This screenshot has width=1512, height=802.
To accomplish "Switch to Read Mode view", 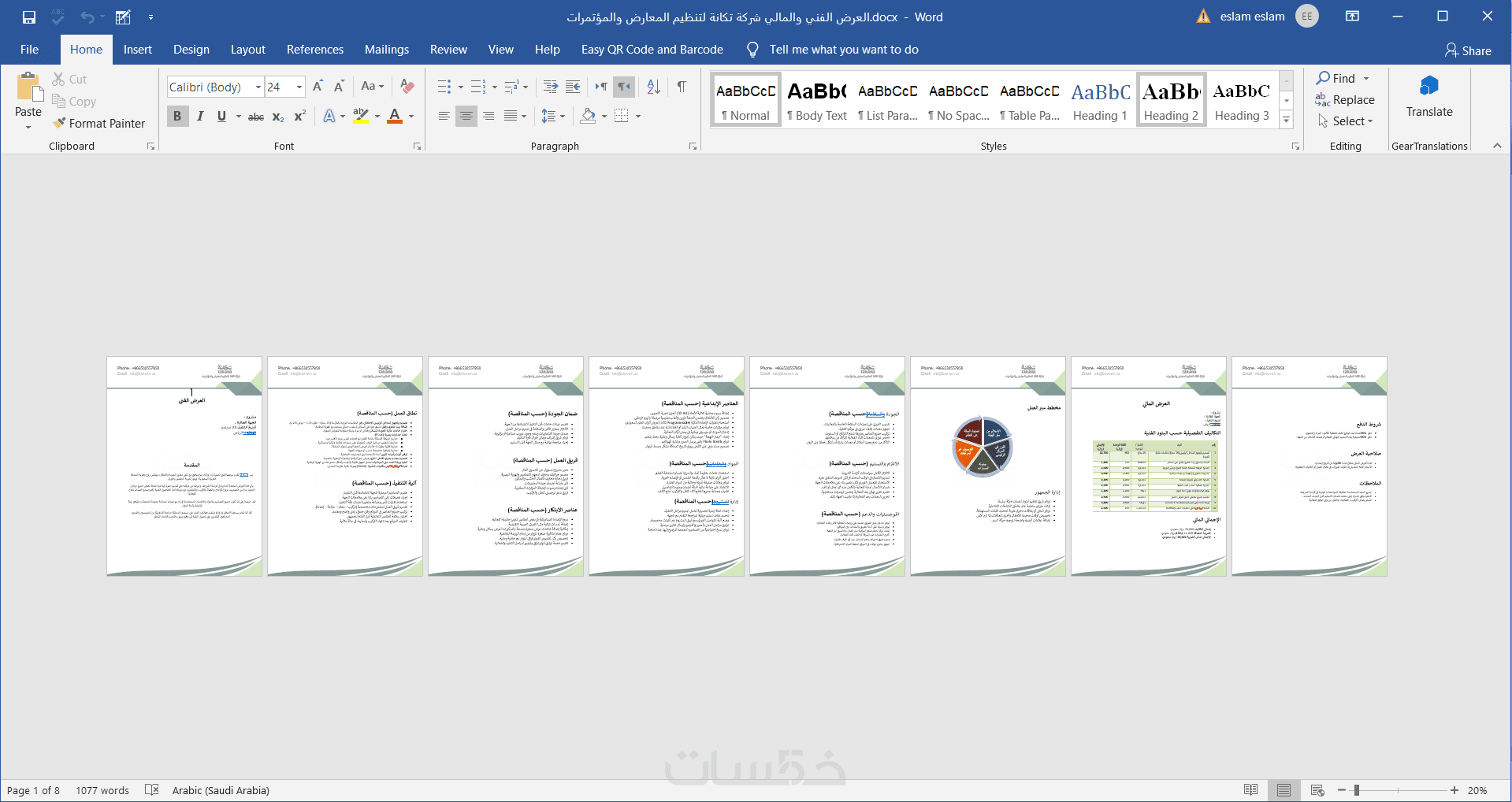I will click(1250, 790).
